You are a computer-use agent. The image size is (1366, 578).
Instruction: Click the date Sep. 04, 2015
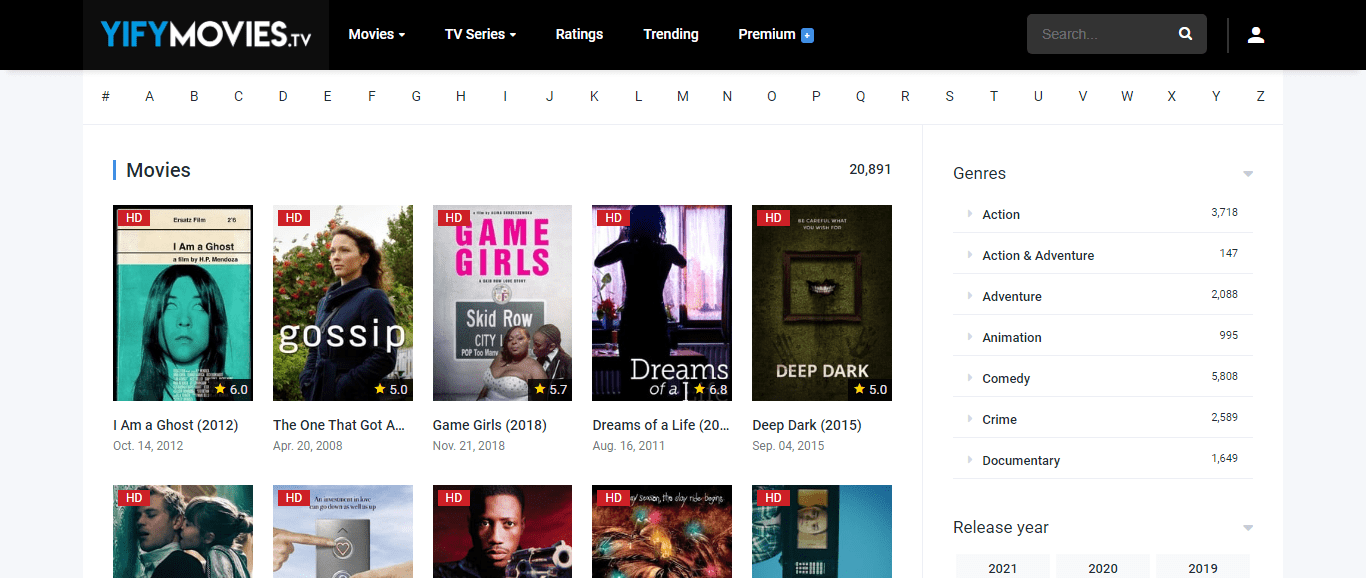click(x=788, y=446)
